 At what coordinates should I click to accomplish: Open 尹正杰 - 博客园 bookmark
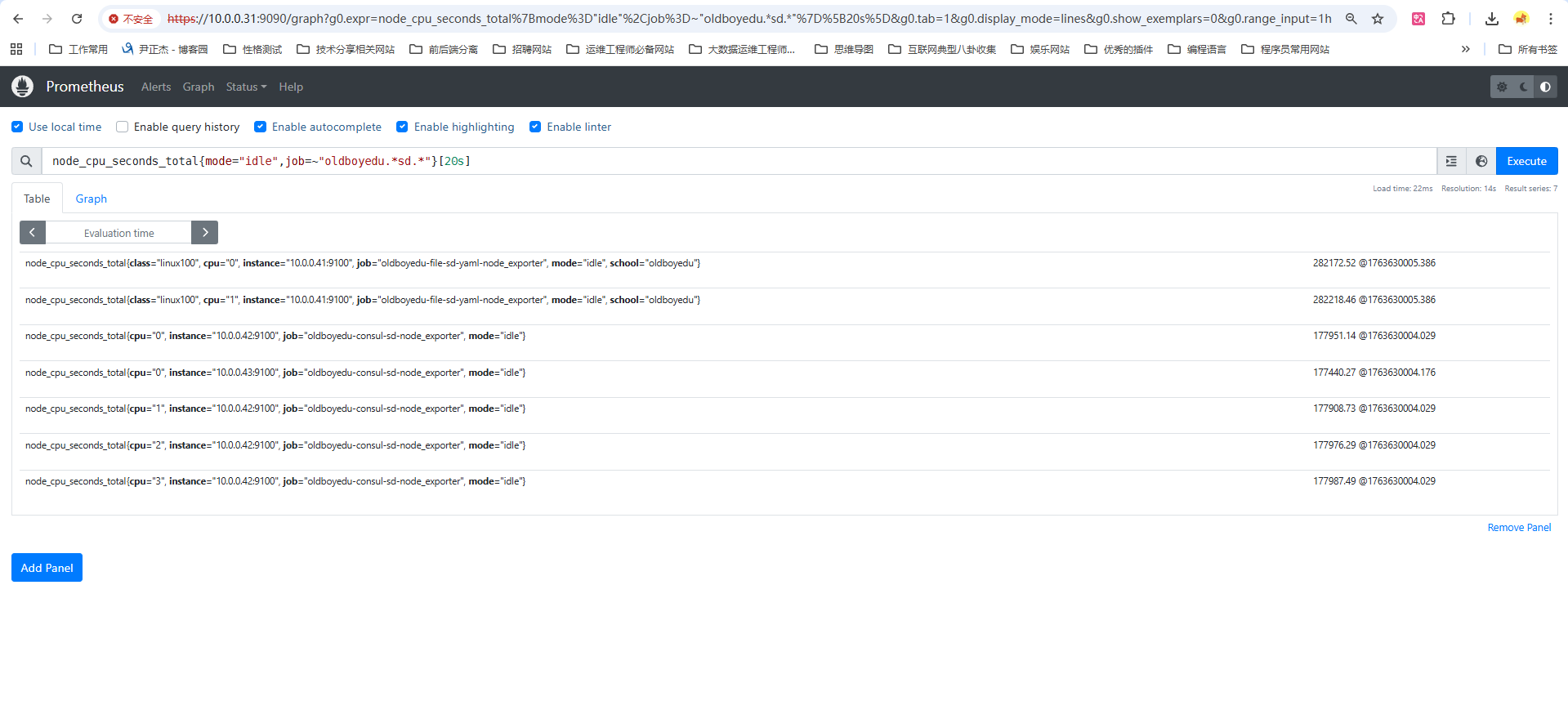[x=164, y=49]
